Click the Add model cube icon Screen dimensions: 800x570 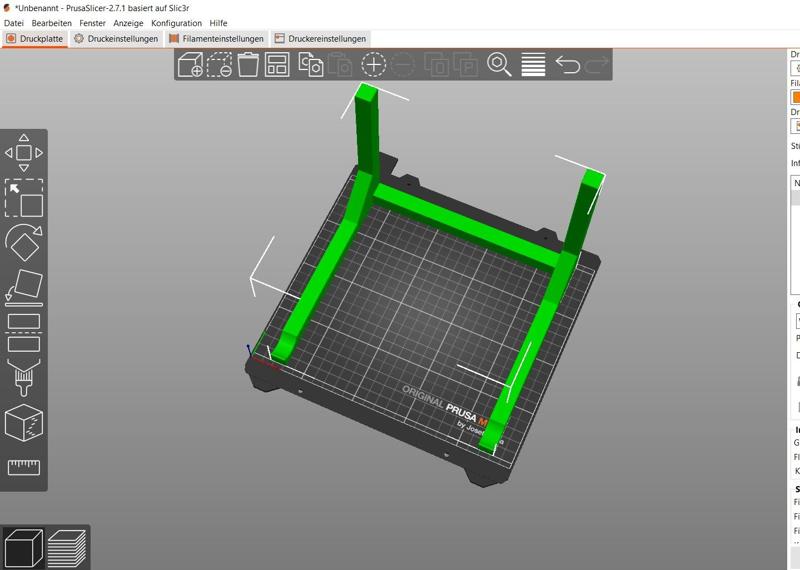coord(190,65)
